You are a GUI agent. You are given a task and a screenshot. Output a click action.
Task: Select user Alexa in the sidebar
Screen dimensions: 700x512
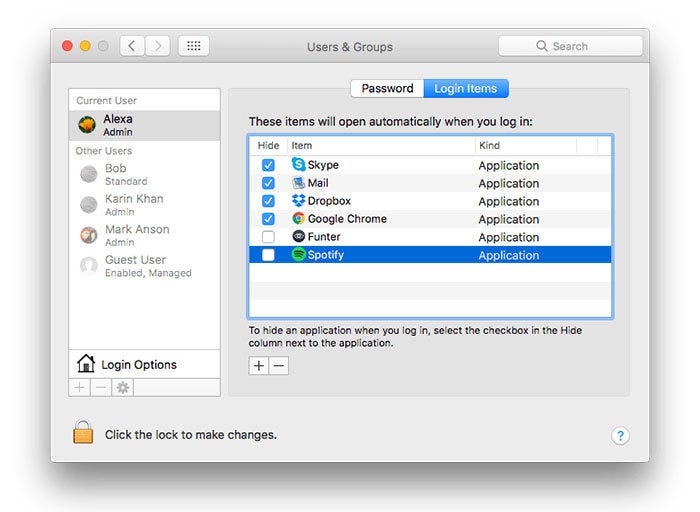[x=144, y=125]
